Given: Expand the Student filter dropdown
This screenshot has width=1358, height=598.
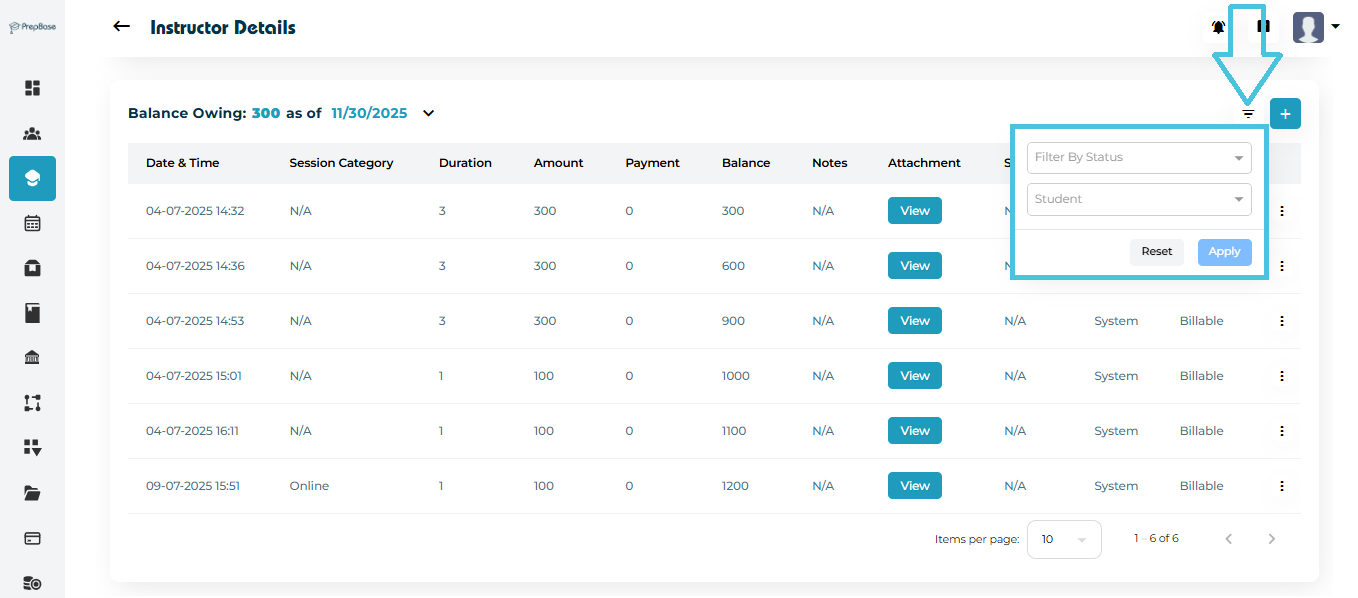Looking at the screenshot, I should [x=1139, y=199].
